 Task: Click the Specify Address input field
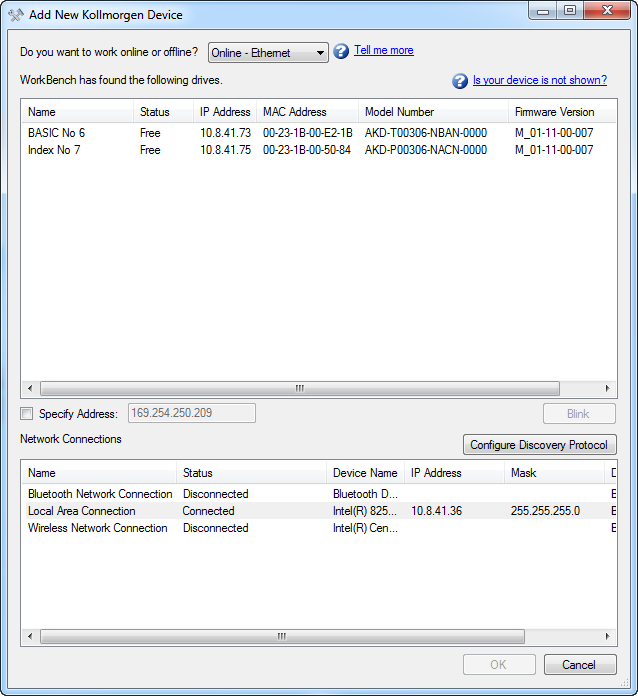click(192, 413)
